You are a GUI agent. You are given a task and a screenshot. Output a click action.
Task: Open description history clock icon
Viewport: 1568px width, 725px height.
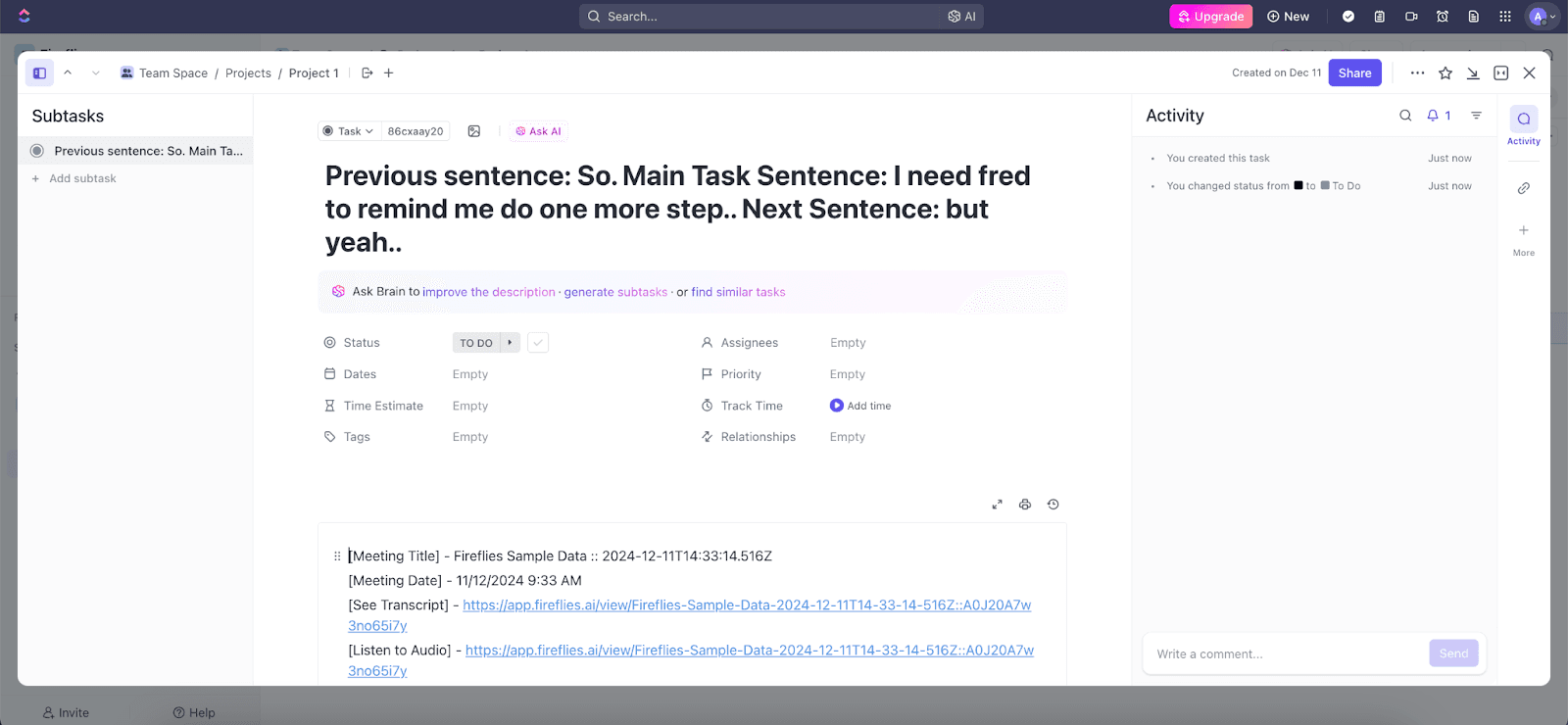point(1053,505)
